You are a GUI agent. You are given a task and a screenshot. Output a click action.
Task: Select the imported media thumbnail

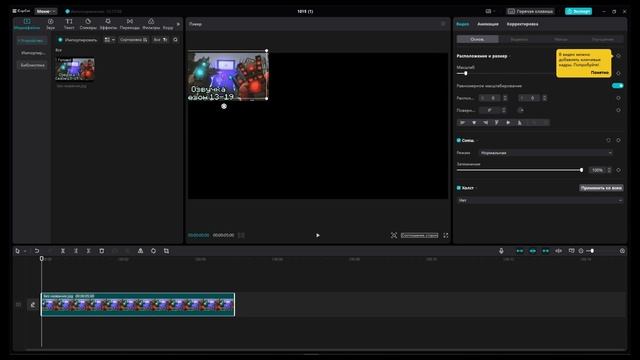75,69
